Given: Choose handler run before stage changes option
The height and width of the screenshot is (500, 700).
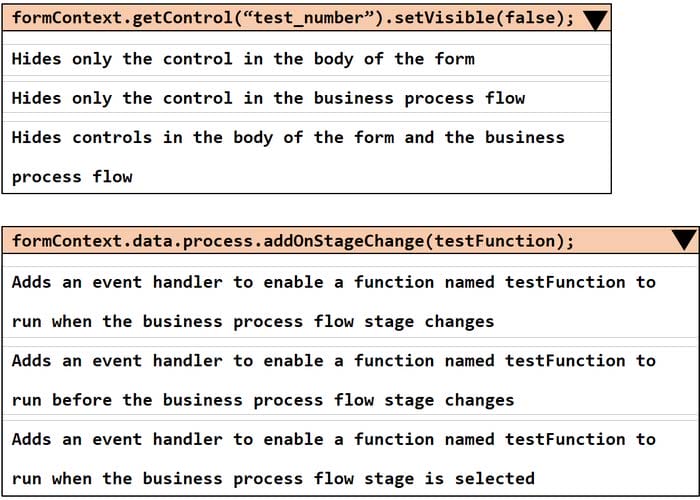Looking at the screenshot, I should point(333,361).
